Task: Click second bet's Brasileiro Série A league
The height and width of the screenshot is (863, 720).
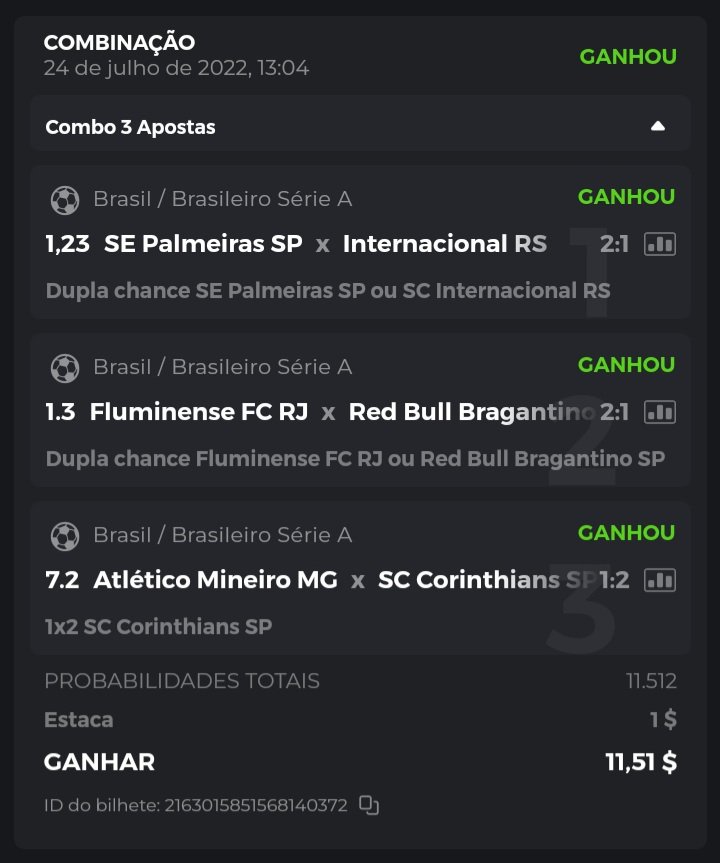Action: coord(222,367)
